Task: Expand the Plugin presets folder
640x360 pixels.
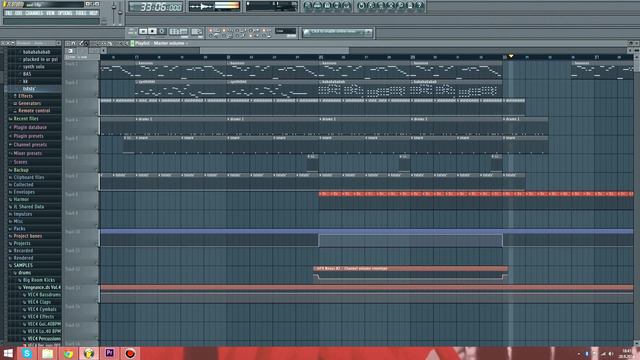Action: 28,136
